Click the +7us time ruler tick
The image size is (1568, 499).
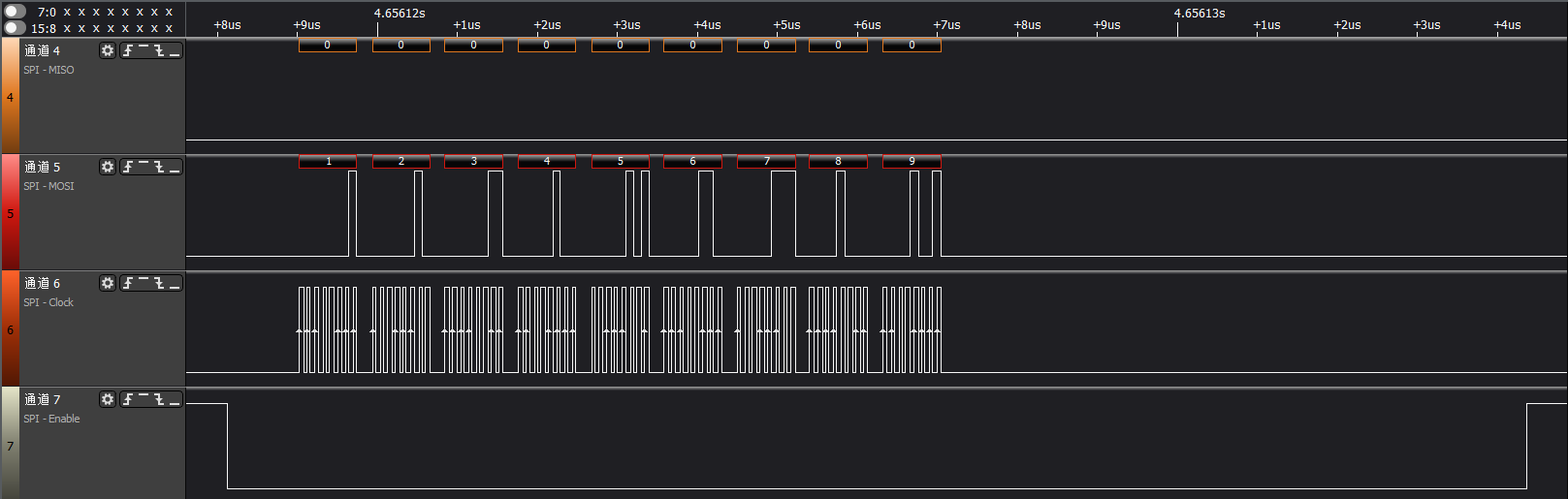pos(946,25)
